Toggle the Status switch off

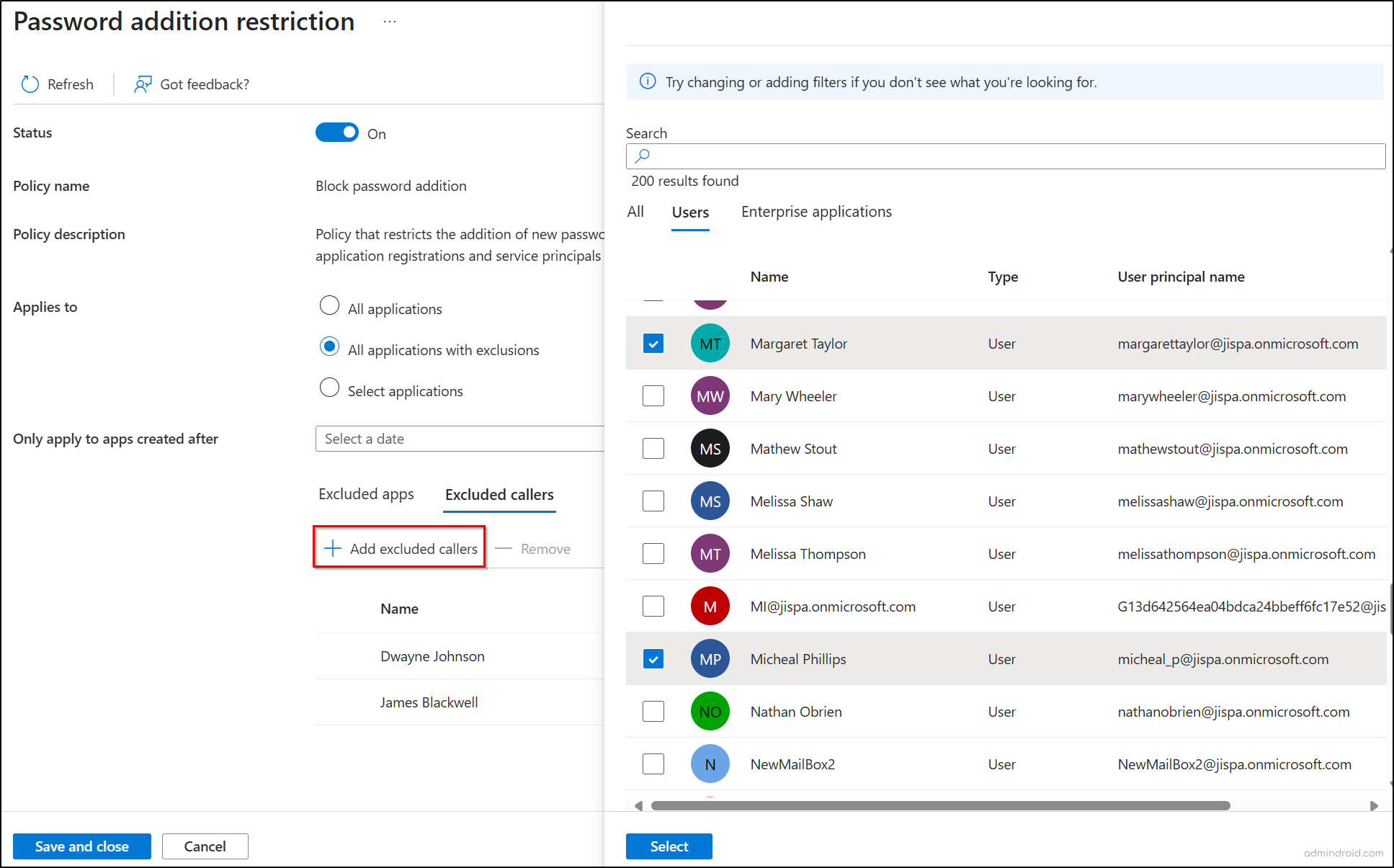point(336,133)
